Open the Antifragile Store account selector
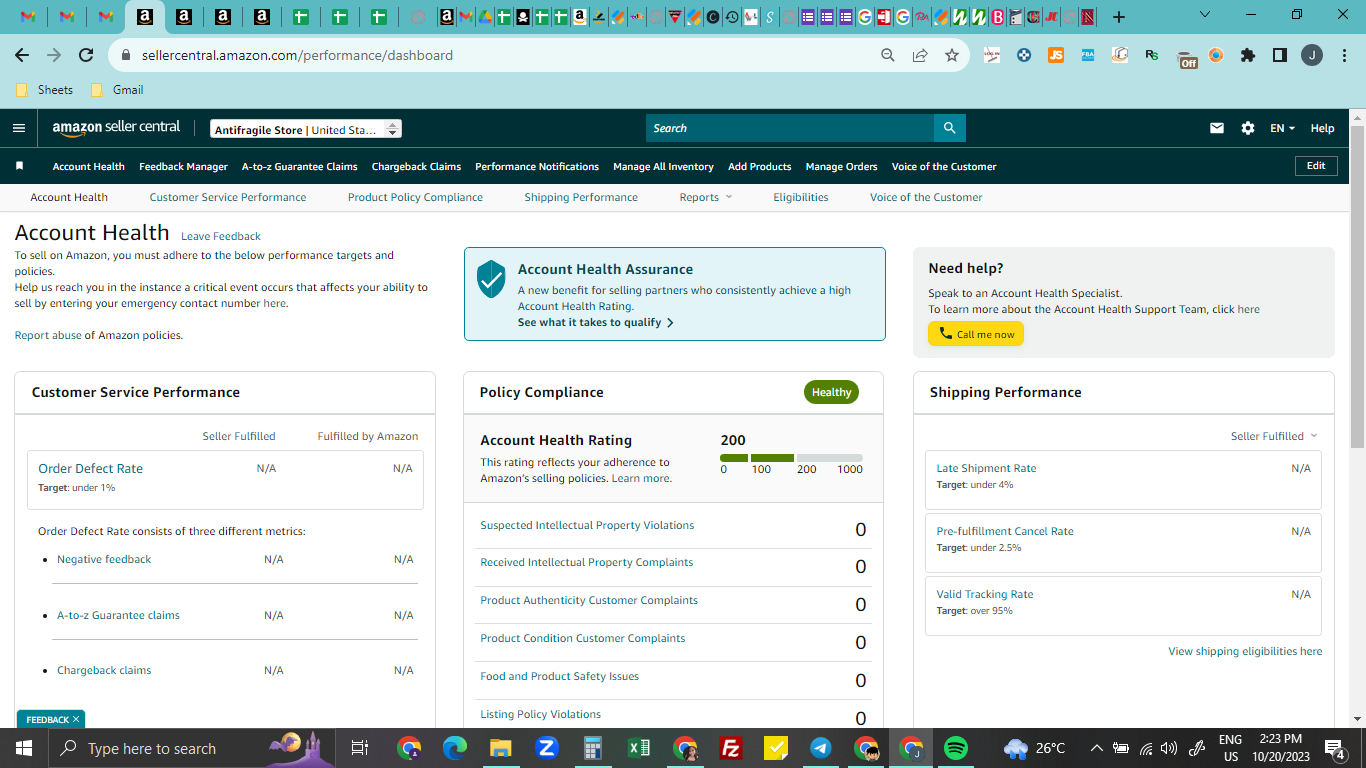 point(306,129)
